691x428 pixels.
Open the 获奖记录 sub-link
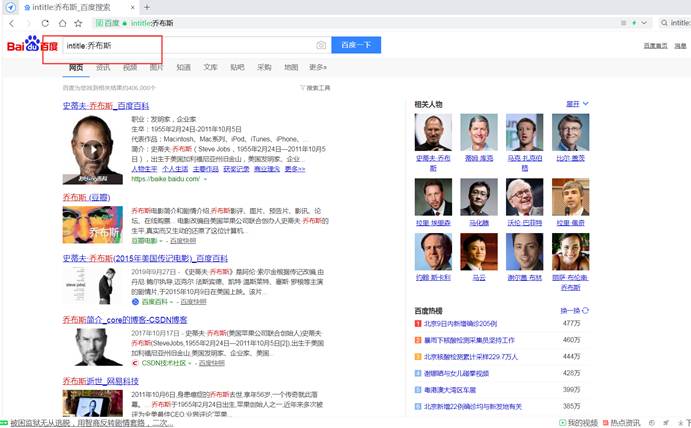click(236, 169)
